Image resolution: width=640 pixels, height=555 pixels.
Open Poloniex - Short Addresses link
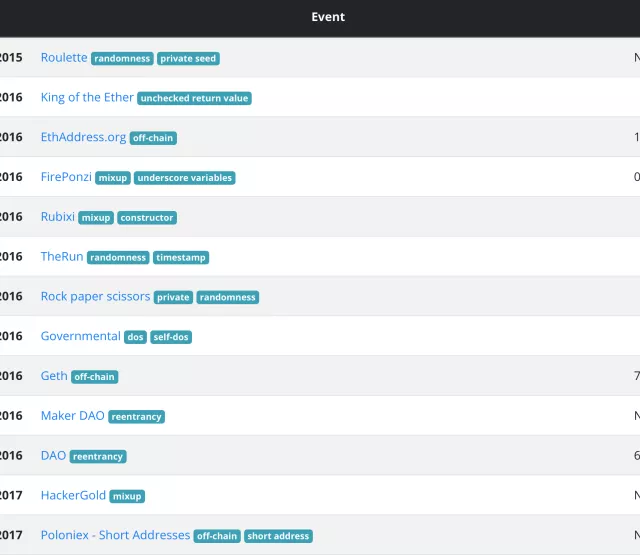[x=115, y=535]
